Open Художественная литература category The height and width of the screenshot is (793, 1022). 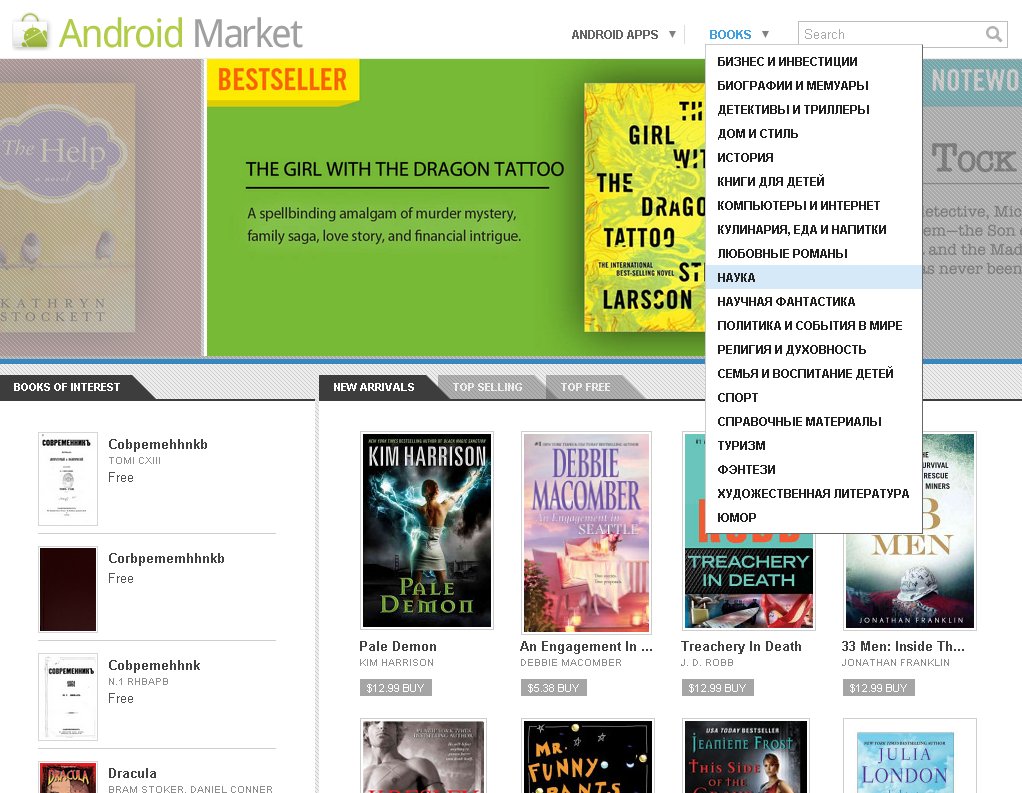click(813, 494)
